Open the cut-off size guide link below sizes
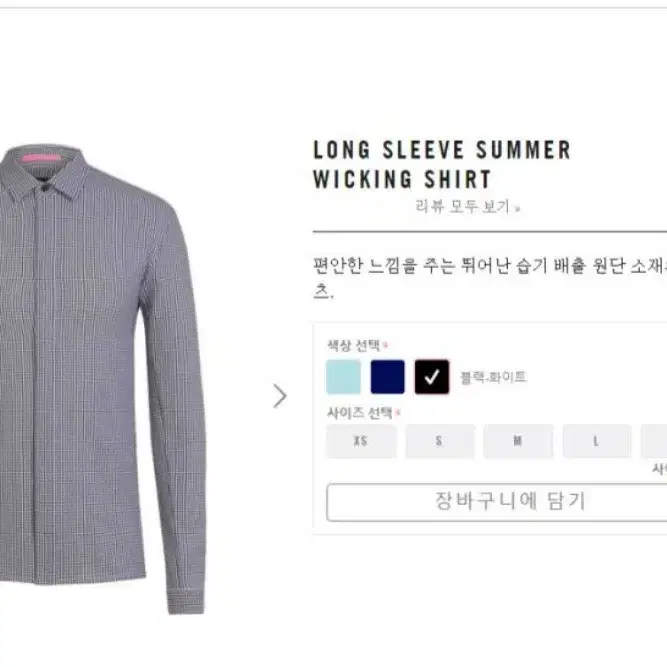The height and width of the screenshot is (667, 667). click(x=659, y=469)
